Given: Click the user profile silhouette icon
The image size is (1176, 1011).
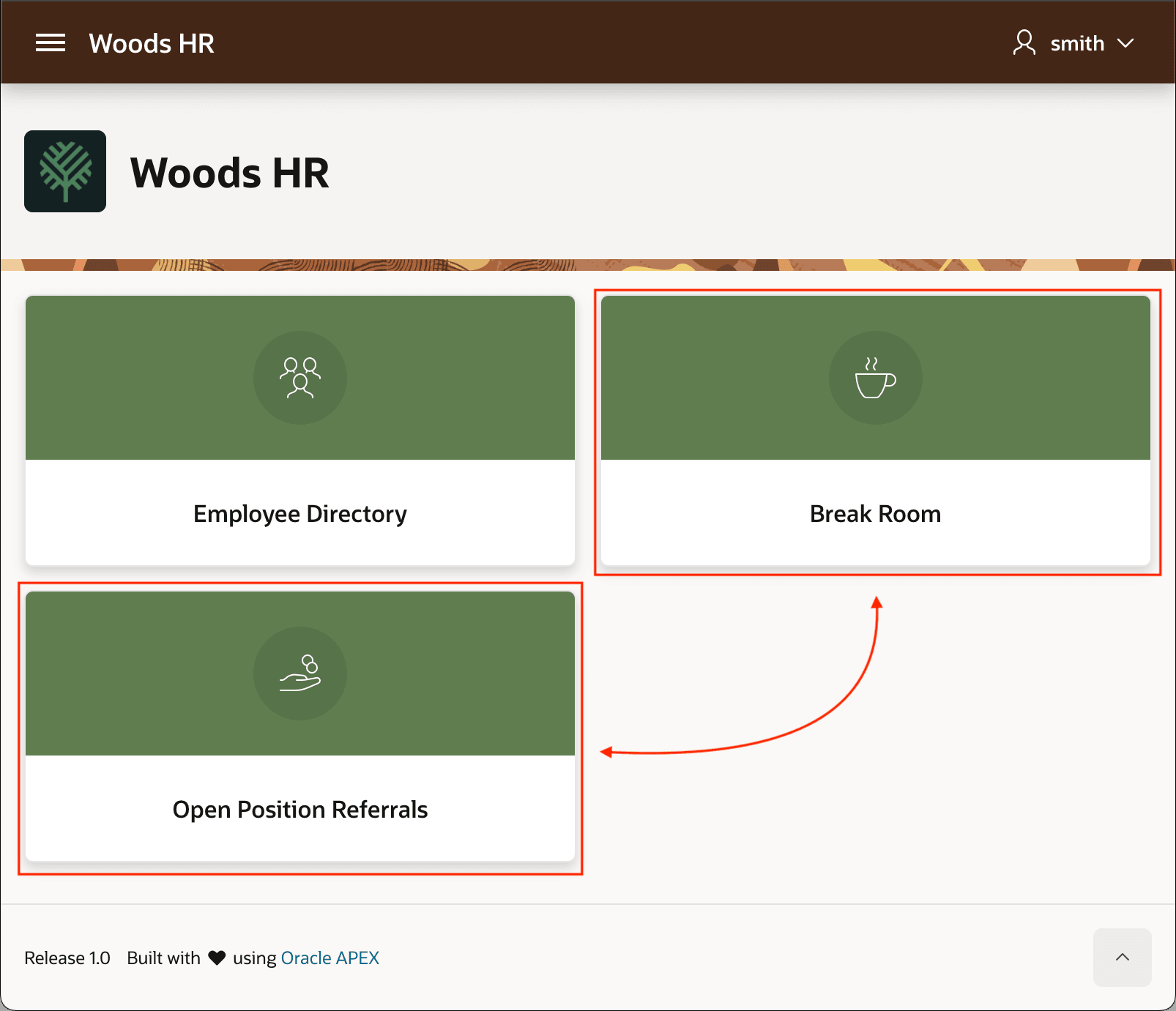Looking at the screenshot, I should click(1024, 42).
